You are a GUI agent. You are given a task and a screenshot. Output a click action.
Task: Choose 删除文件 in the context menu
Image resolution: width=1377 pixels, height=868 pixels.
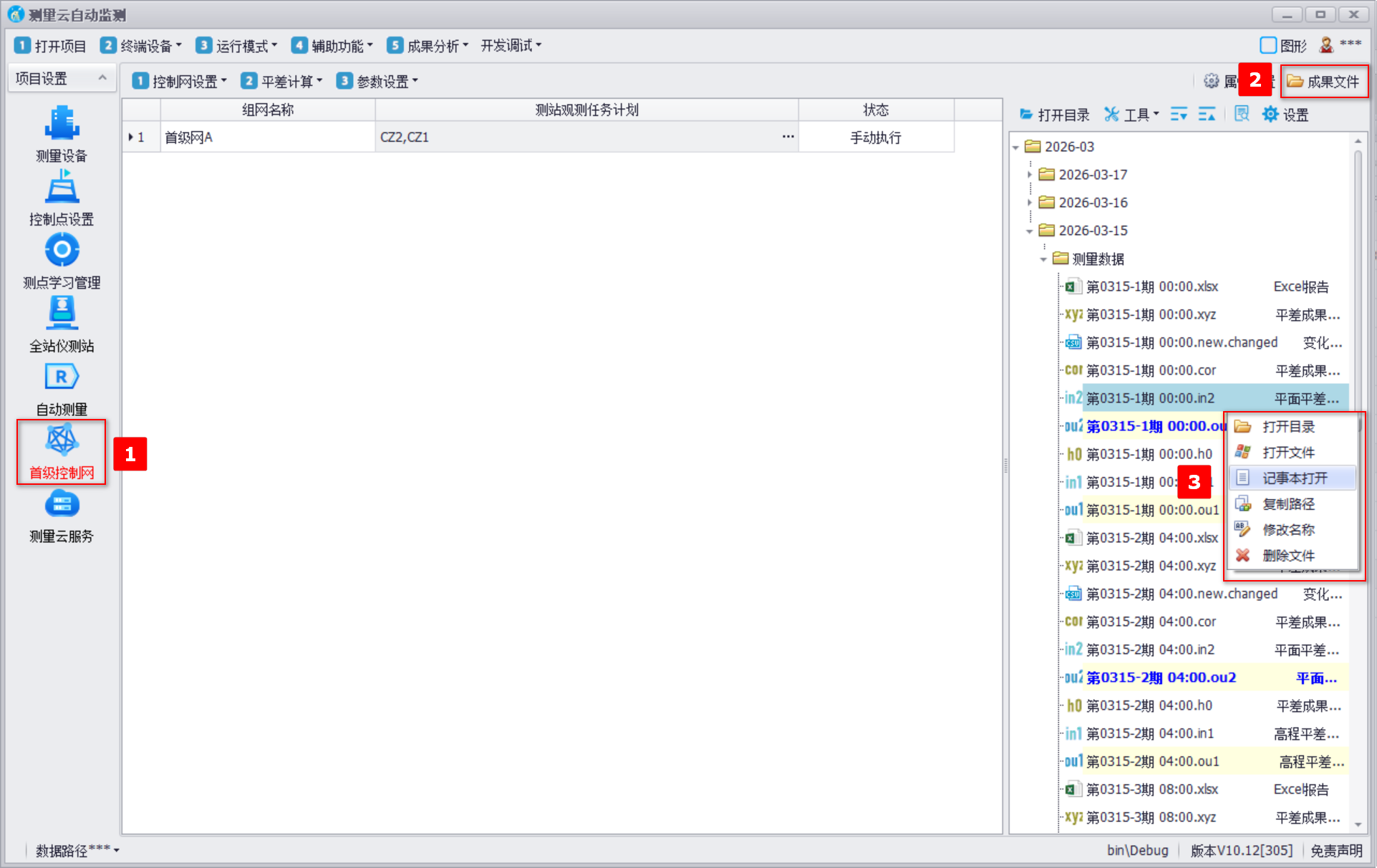coord(1288,556)
